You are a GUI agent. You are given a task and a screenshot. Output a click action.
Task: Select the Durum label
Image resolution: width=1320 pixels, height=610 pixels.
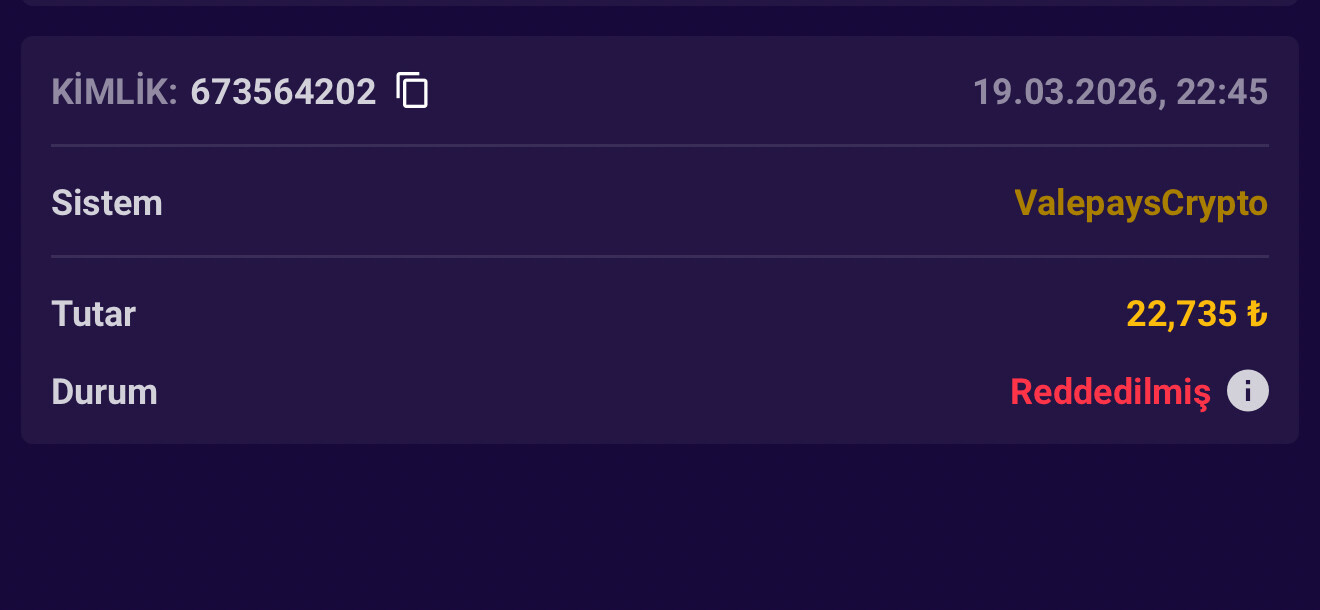pos(104,391)
